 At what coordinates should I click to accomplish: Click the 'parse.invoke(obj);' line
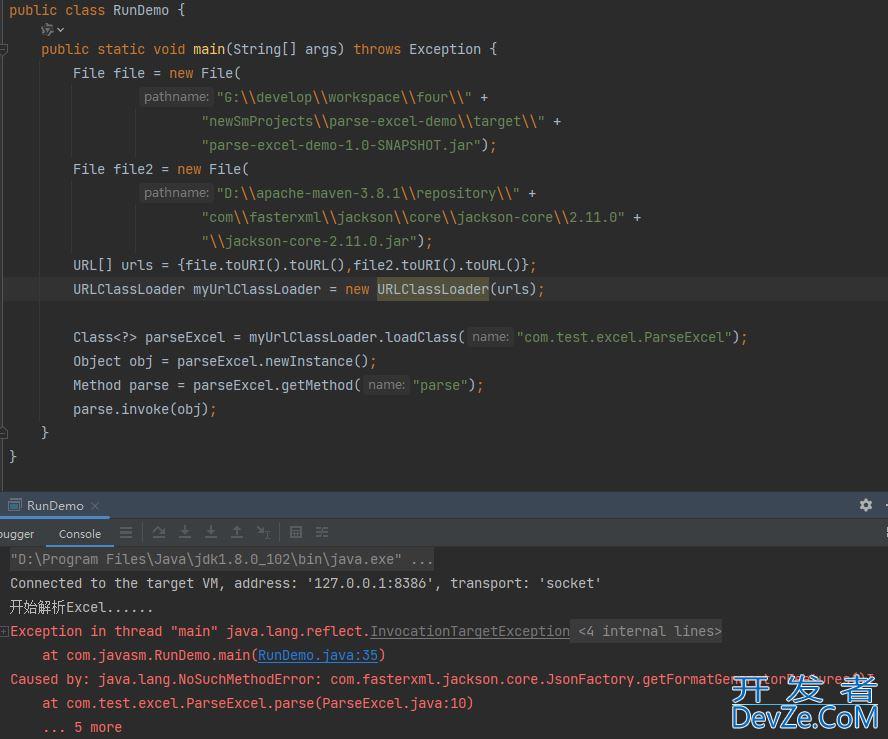144,409
